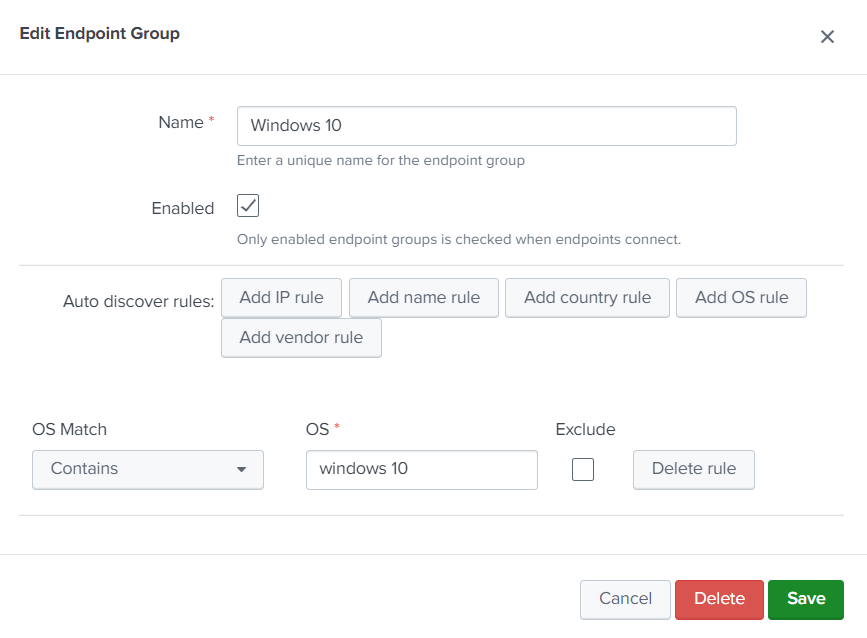Click the Enabled label text
The height and width of the screenshot is (638, 867).
point(182,208)
